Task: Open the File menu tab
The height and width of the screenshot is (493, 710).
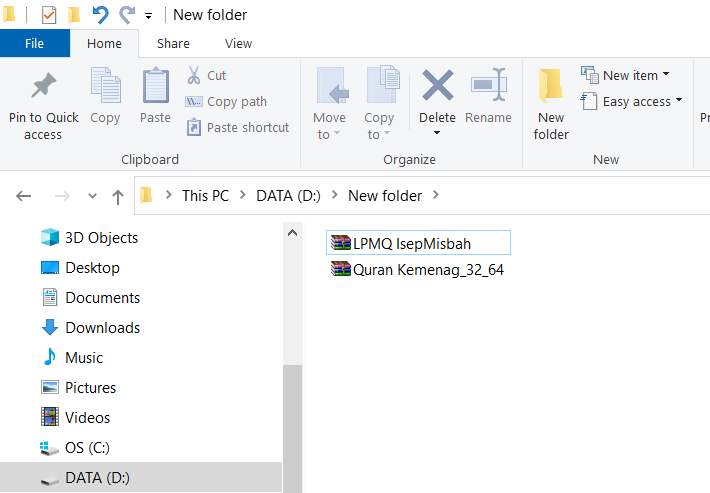Action: pos(35,43)
